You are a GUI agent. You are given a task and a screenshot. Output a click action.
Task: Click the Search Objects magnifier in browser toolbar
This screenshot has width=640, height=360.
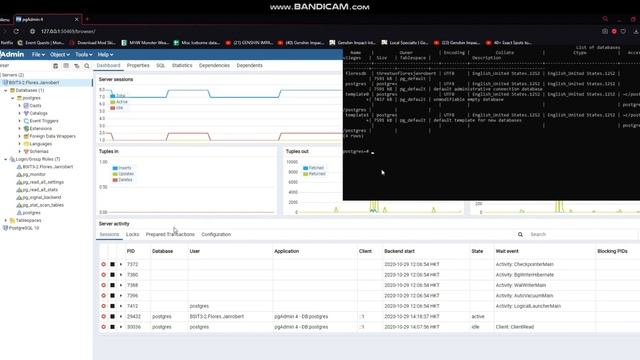[x=87, y=66]
